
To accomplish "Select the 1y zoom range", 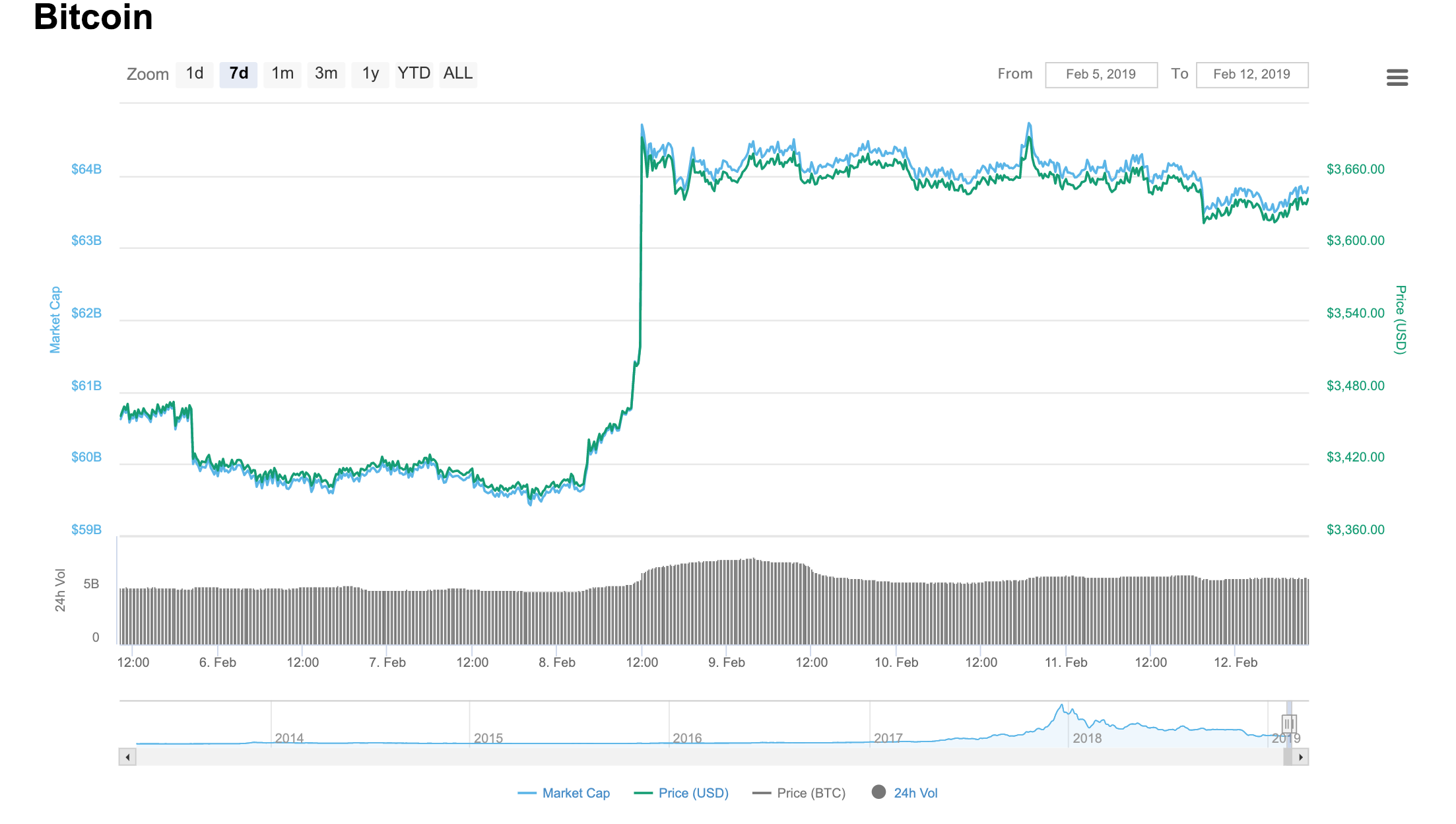I will pos(370,74).
